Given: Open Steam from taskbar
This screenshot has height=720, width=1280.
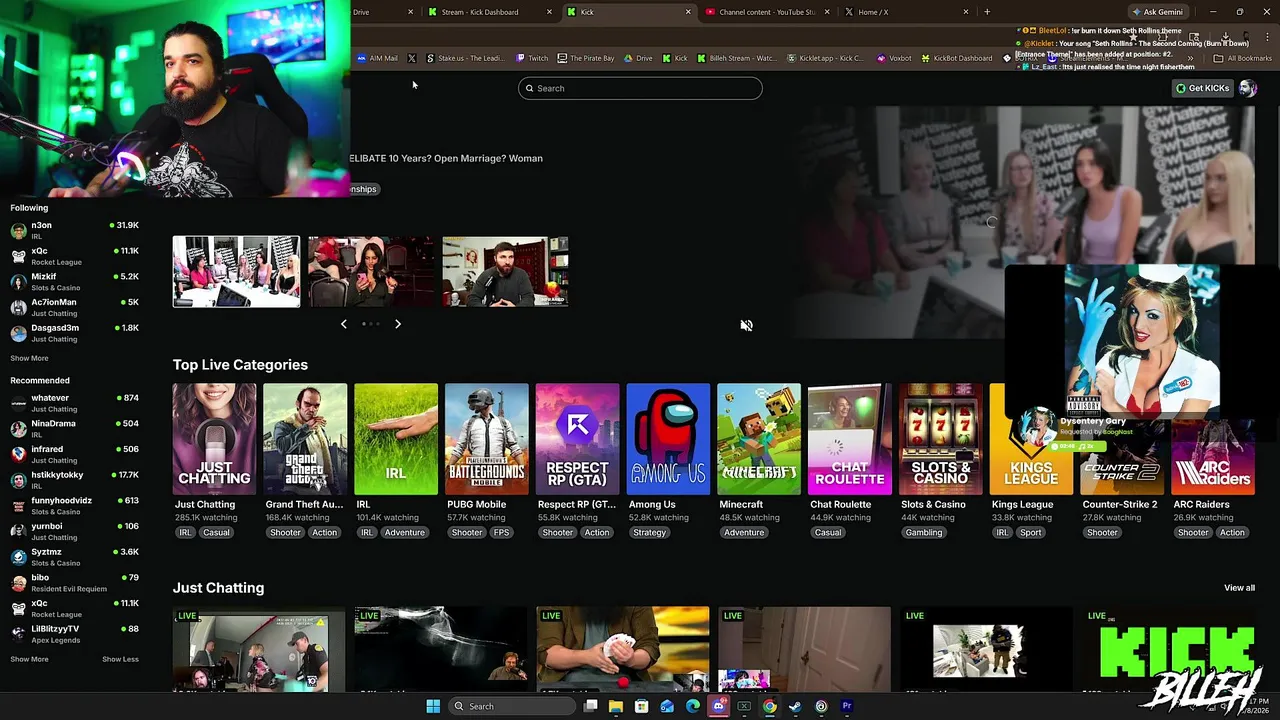Looking at the screenshot, I should pyautogui.click(x=795, y=706).
